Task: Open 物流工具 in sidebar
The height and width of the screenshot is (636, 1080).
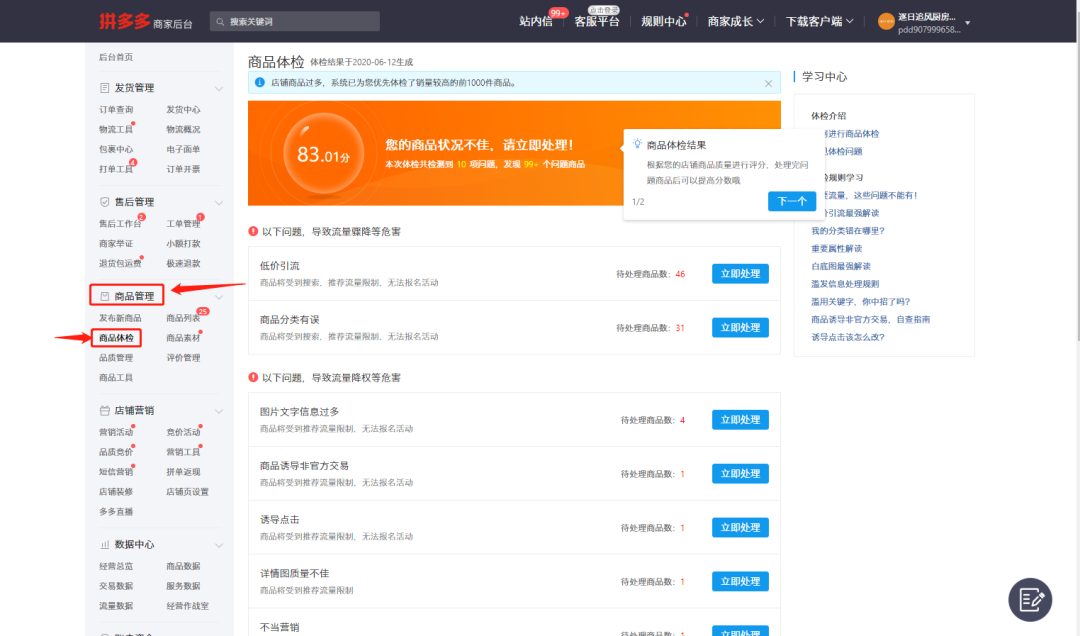Action: tap(116, 130)
